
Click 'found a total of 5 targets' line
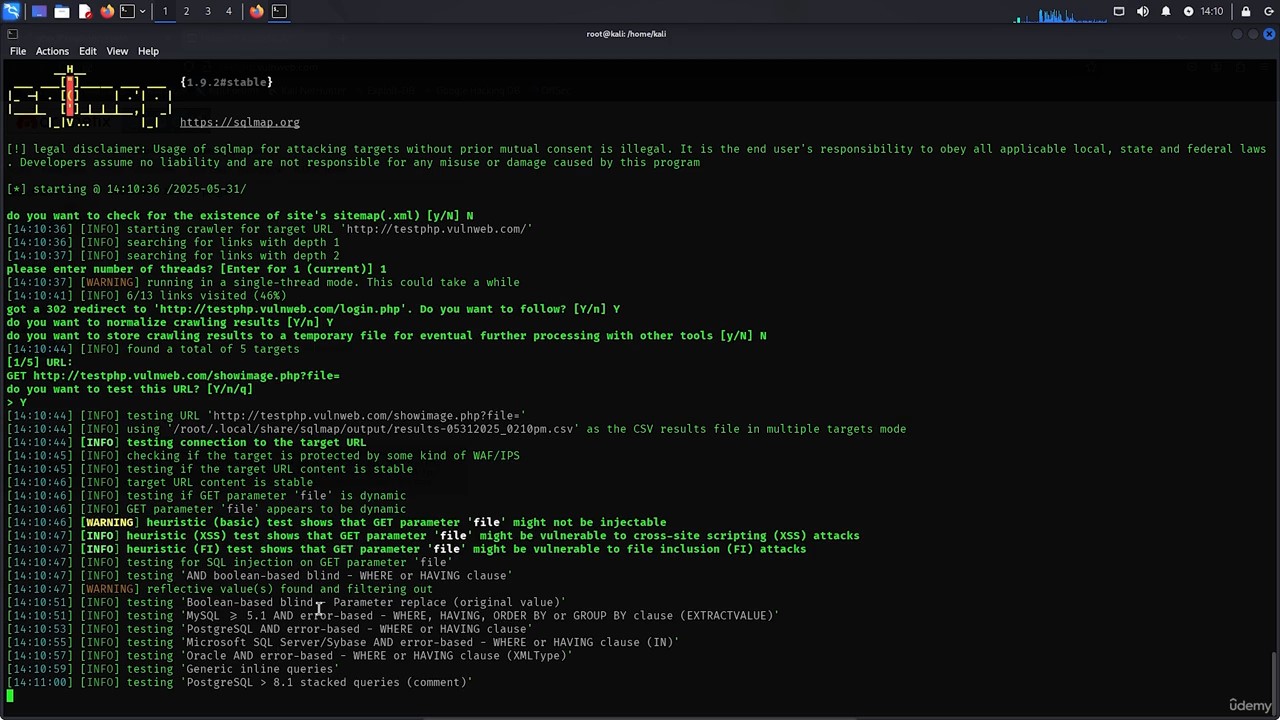(x=153, y=349)
